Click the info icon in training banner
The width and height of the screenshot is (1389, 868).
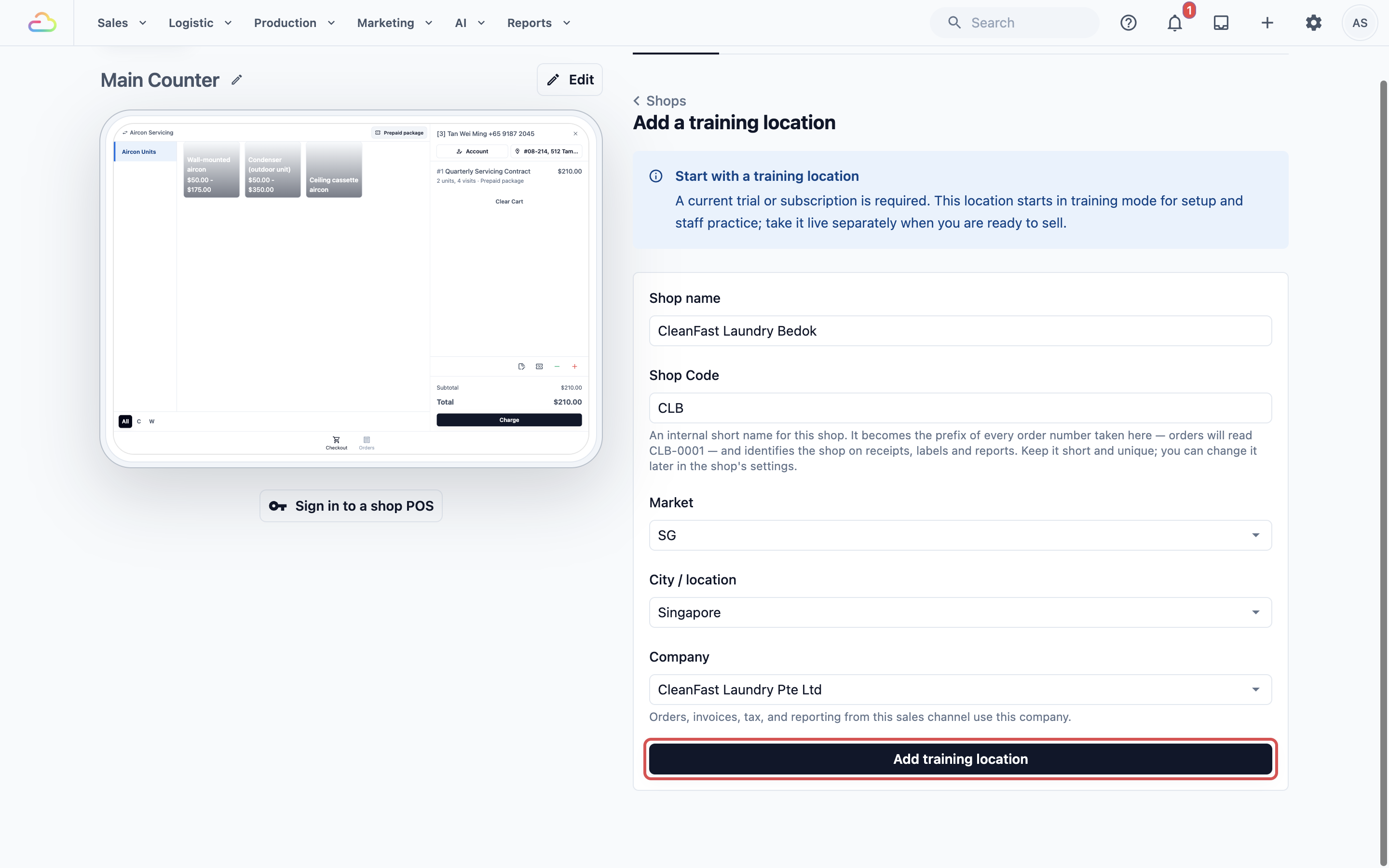pos(655,176)
